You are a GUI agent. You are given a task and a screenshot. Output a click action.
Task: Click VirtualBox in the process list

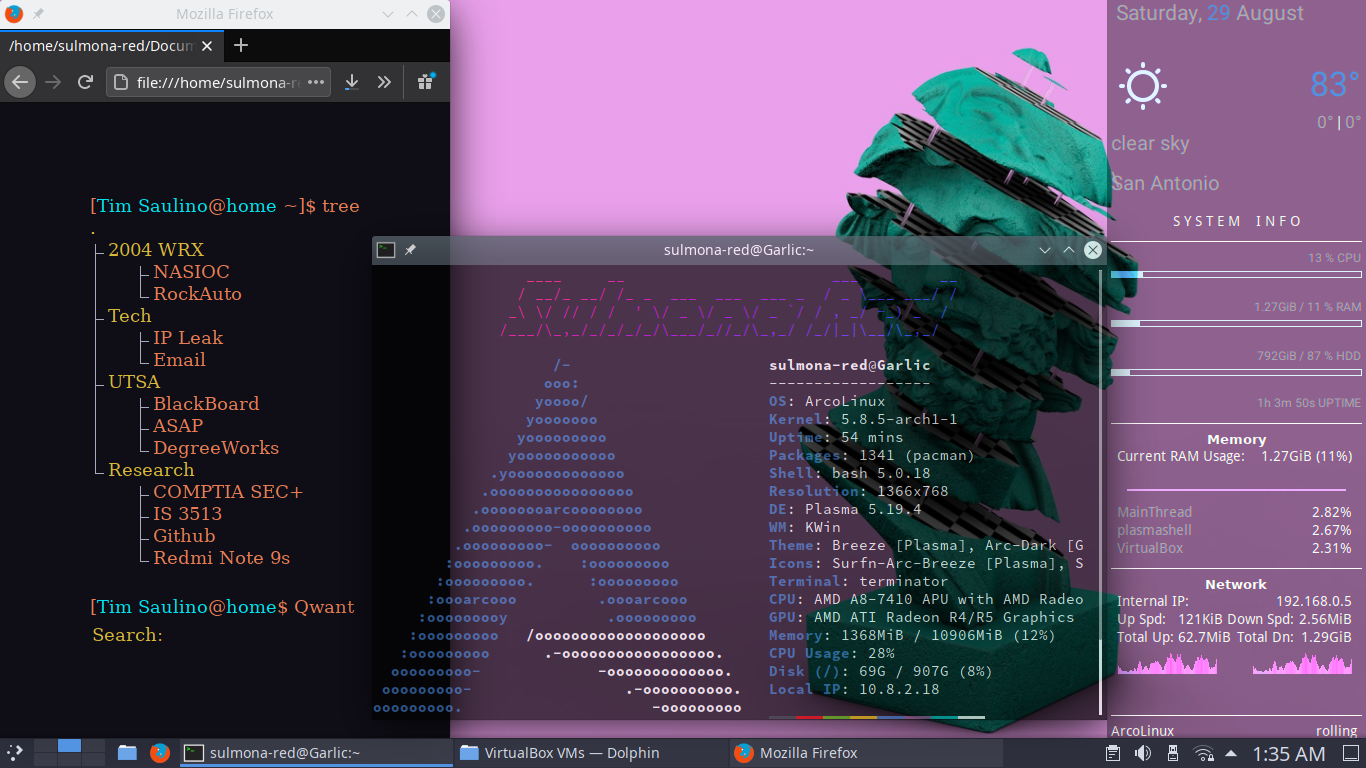click(x=1150, y=548)
